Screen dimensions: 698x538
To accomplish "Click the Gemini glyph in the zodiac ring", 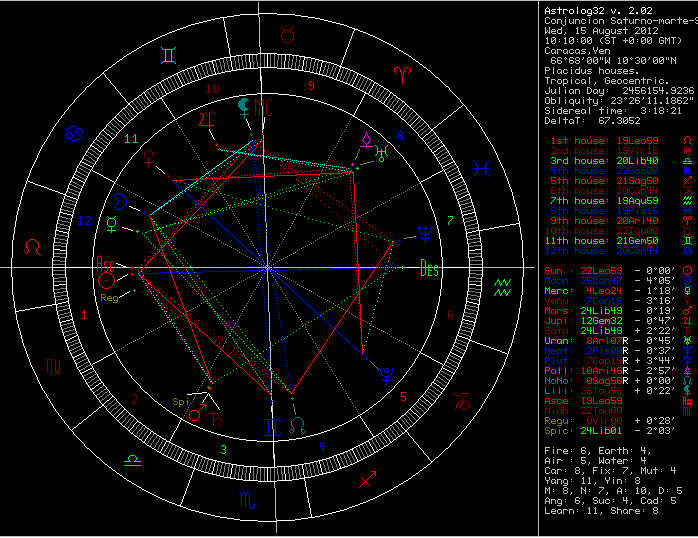I will point(169,56).
